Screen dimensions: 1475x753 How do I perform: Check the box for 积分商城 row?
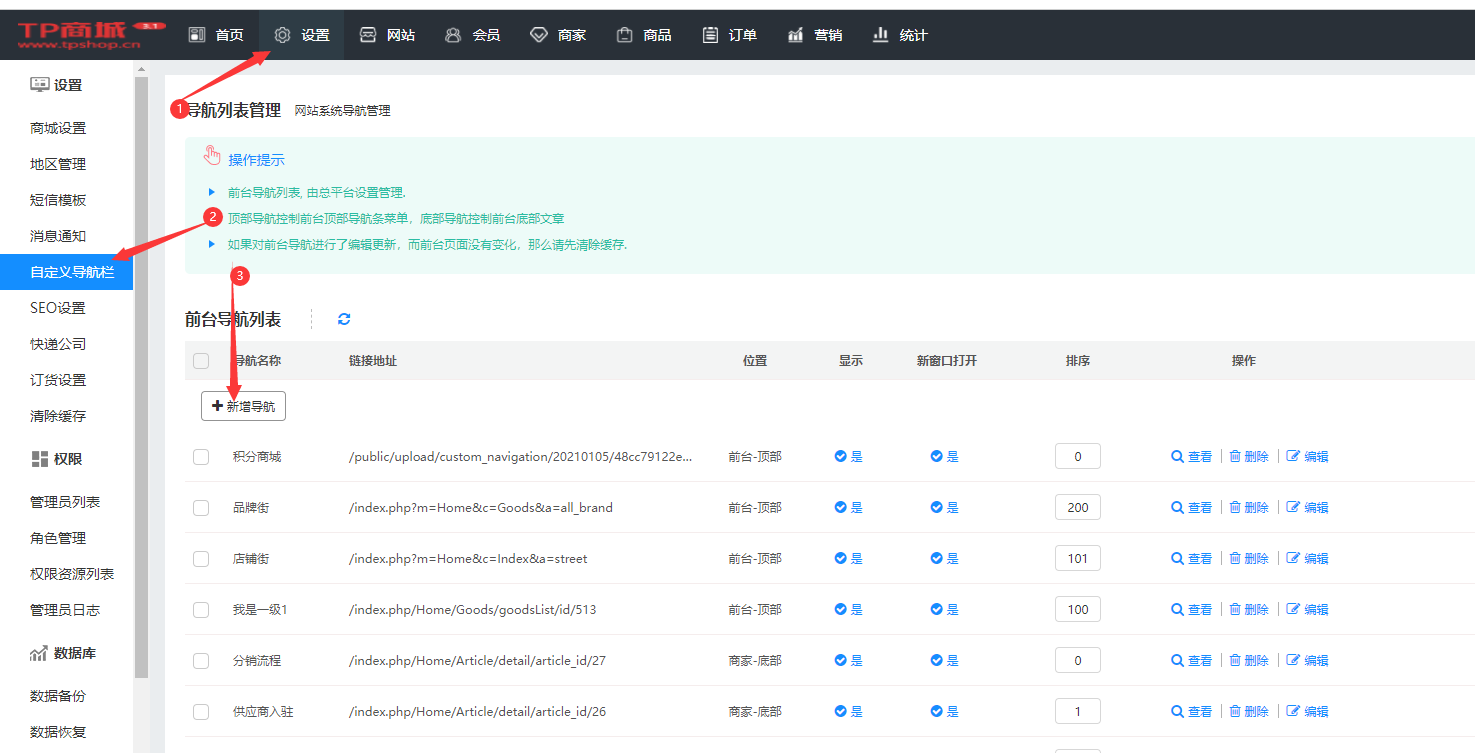201,457
